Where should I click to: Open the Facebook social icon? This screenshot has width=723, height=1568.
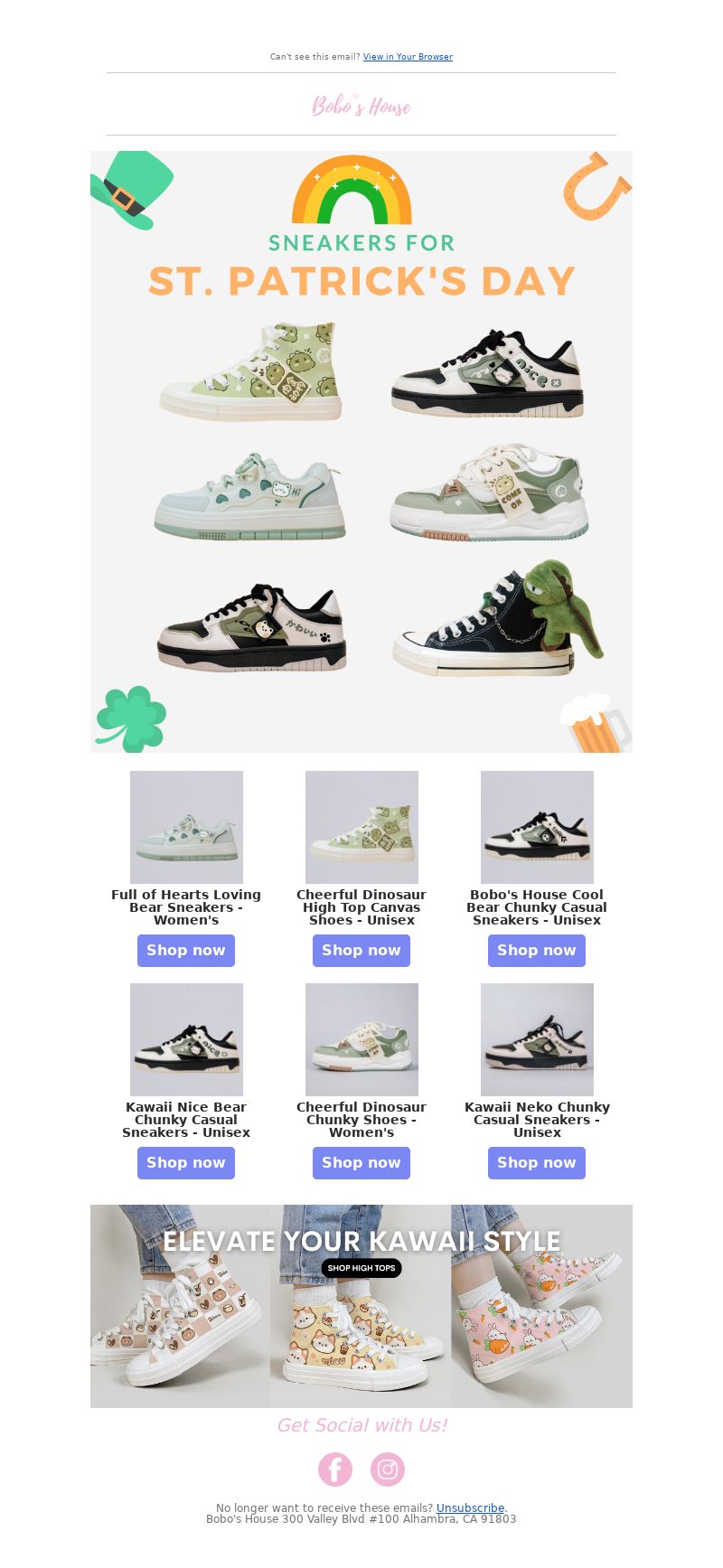334,1469
